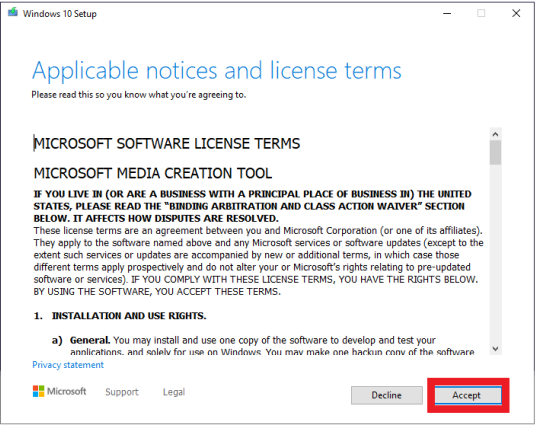
Task: Click the Accept button
Action: (x=468, y=395)
